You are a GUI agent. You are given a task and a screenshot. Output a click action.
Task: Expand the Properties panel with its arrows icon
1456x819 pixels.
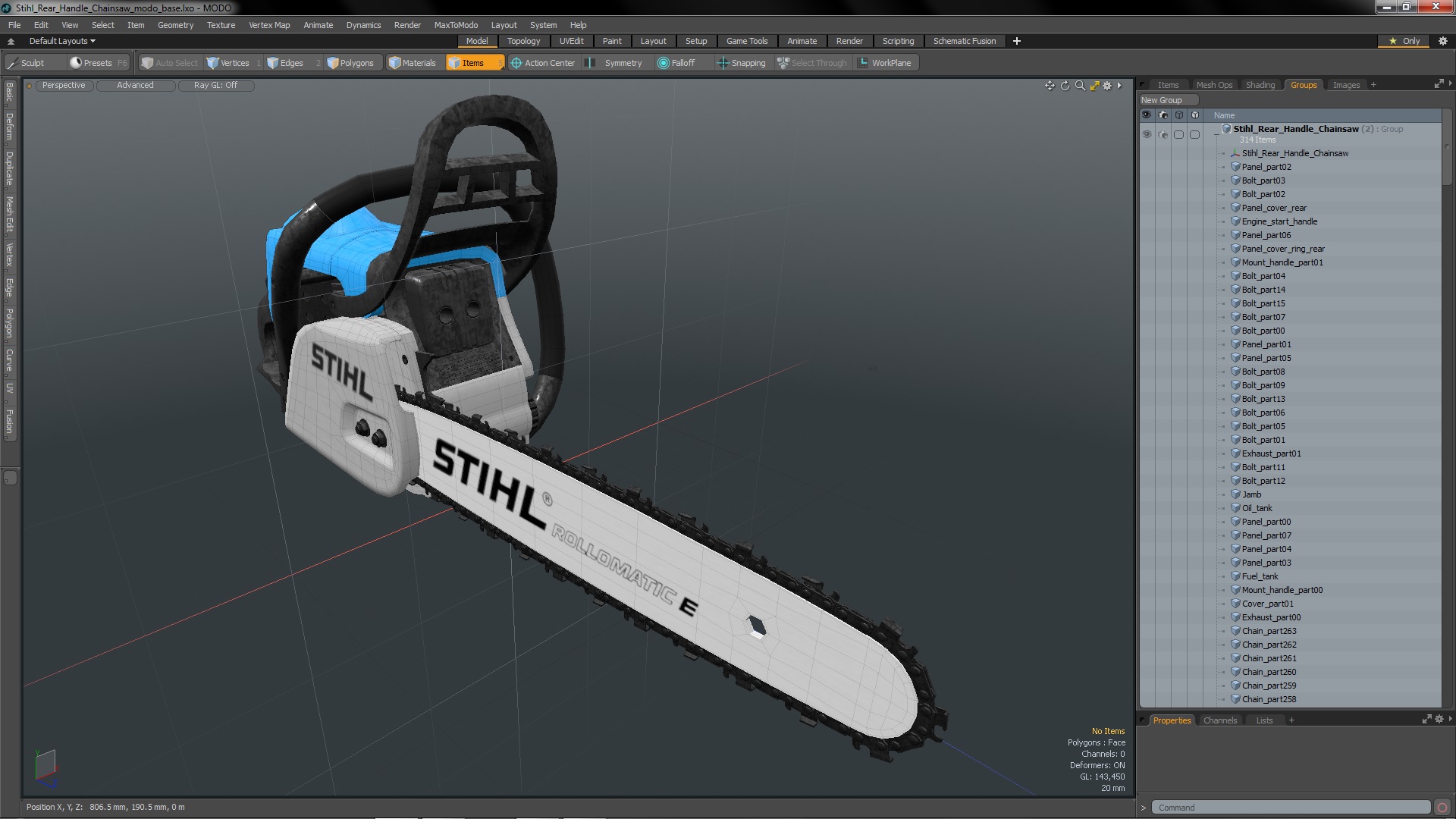[1426, 719]
